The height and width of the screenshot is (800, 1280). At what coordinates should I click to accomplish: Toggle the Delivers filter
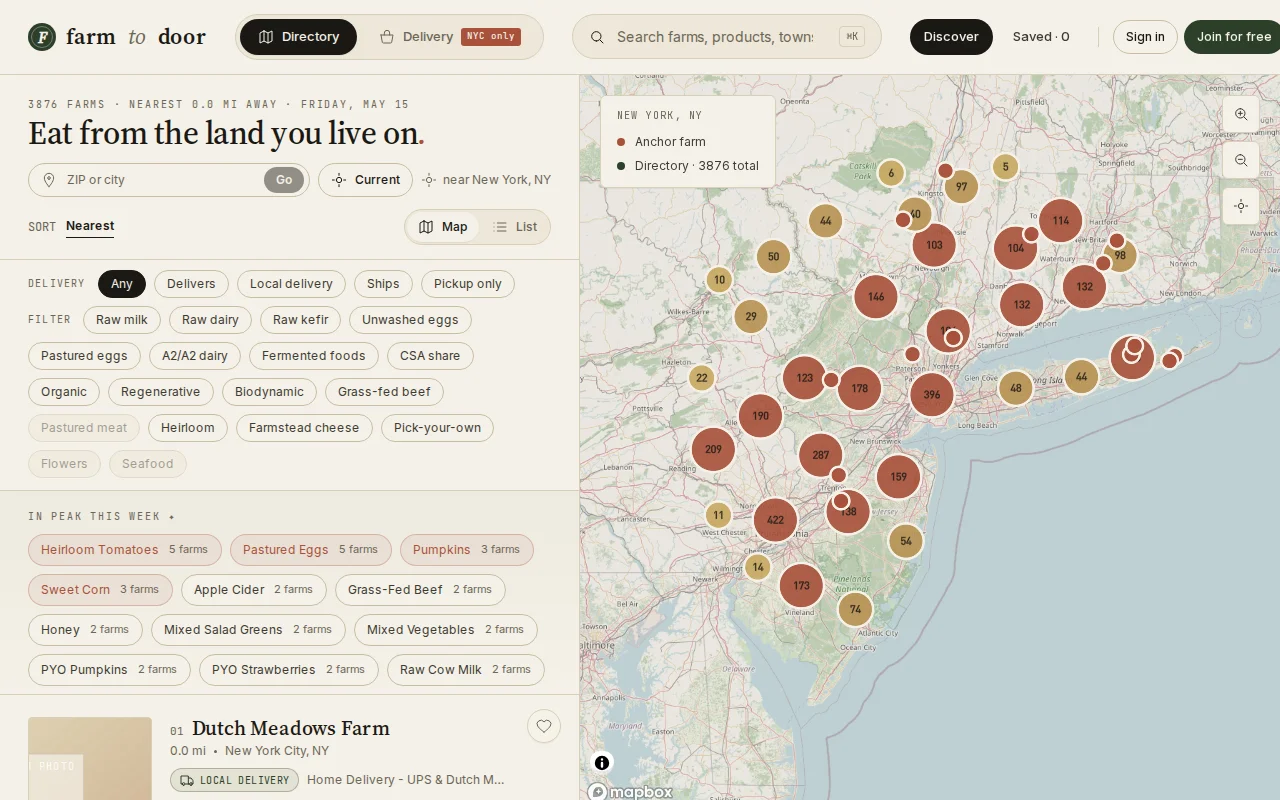[x=191, y=284]
